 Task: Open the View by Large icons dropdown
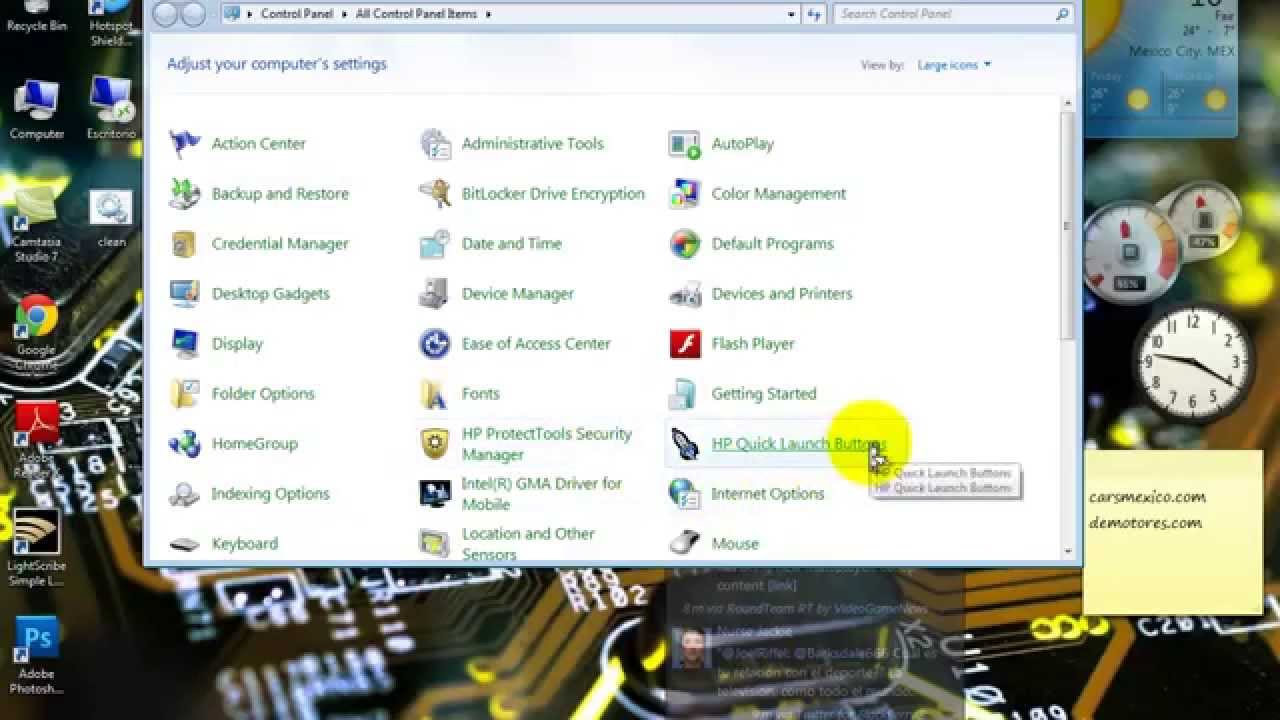pyautogui.click(x=955, y=65)
